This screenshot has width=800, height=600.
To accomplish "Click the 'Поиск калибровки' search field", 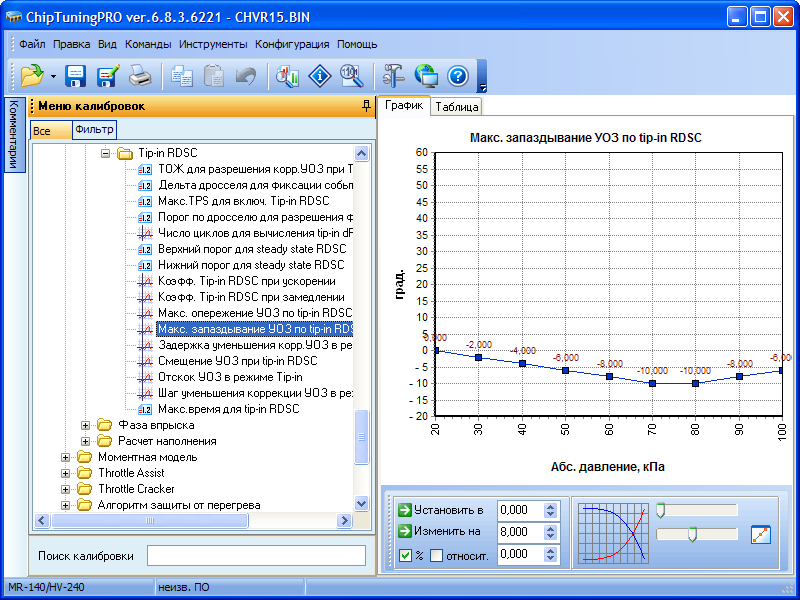I will click(256, 555).
